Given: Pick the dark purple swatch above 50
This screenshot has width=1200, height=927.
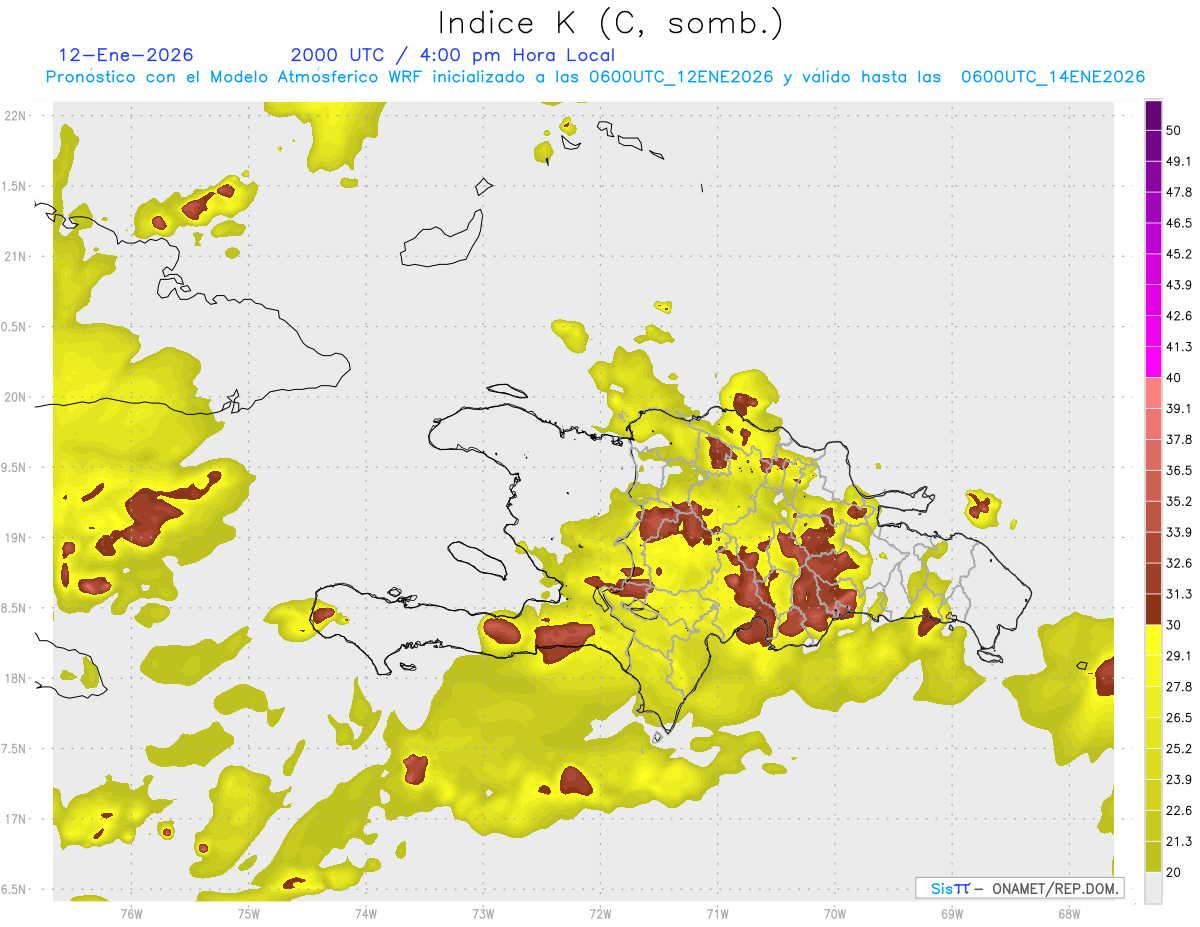Looking at the screenshot, I should coord(1153,115).
